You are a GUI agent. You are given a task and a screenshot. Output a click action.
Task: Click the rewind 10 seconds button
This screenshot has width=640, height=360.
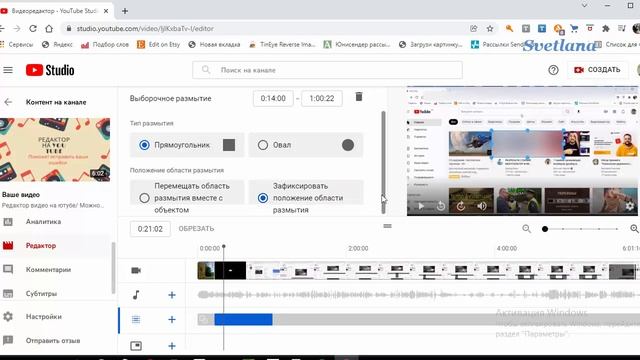click(441, 206)
